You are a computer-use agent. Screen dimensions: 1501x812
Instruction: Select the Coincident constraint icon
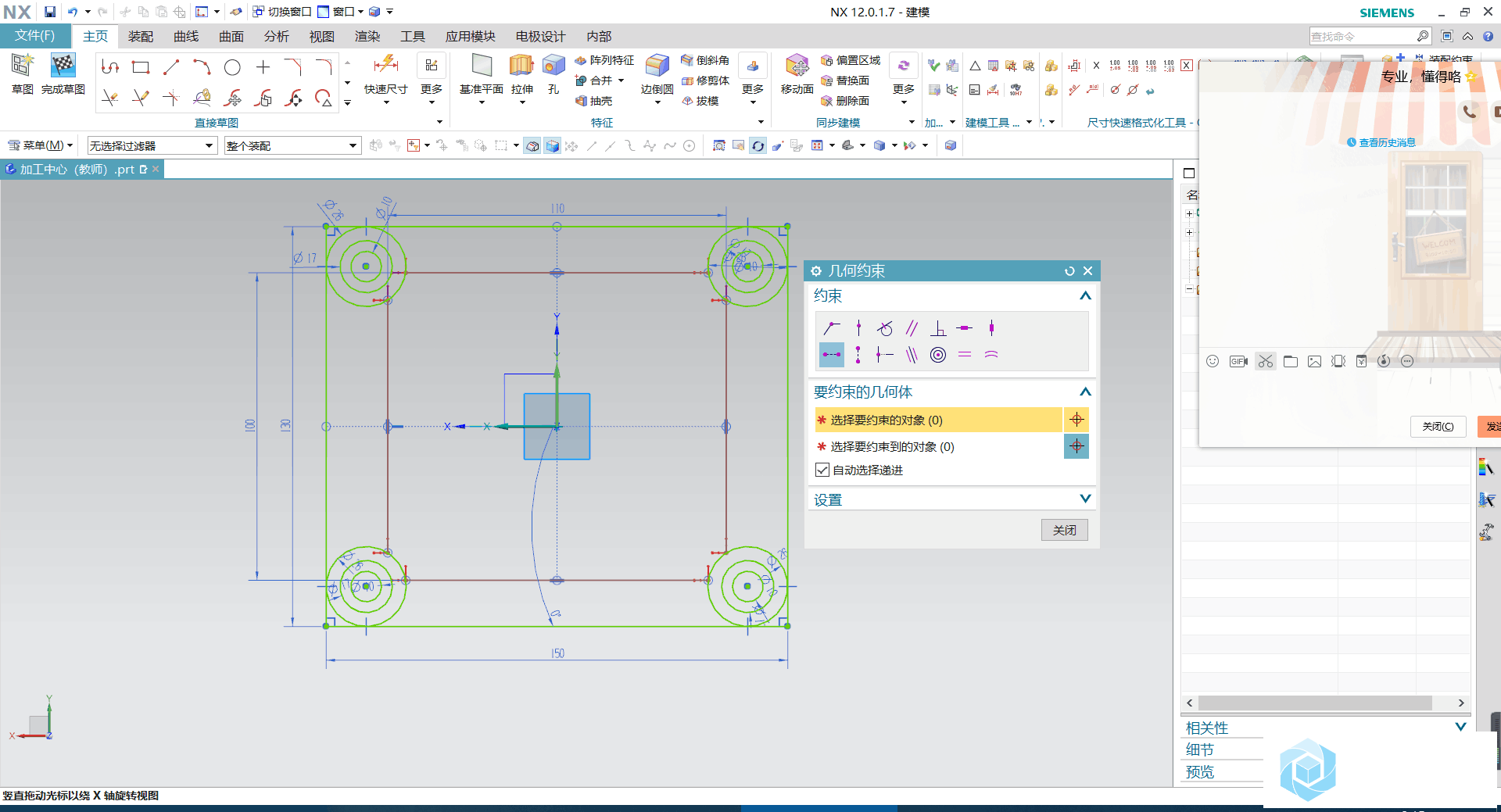(832, 328)
